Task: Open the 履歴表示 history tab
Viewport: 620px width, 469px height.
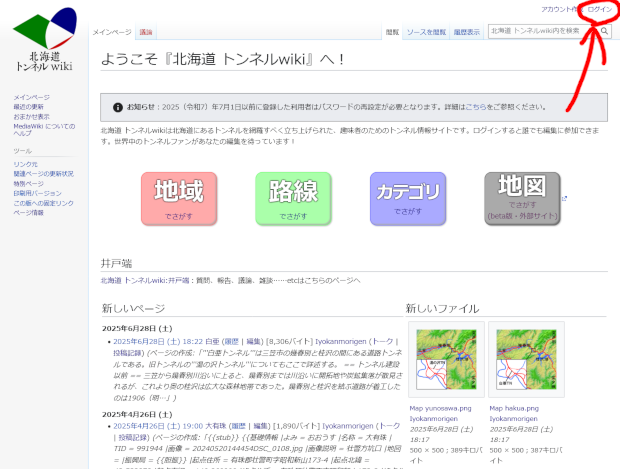Action: click(x=466, y=33)
